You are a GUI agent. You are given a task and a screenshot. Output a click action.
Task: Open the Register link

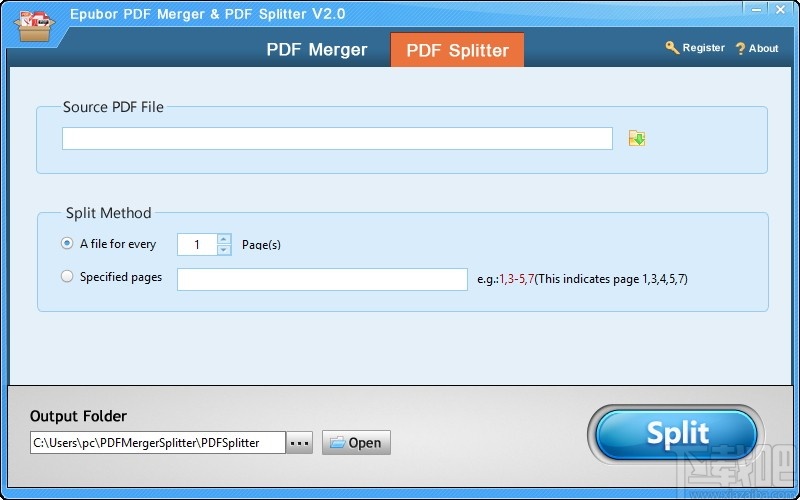704,48
